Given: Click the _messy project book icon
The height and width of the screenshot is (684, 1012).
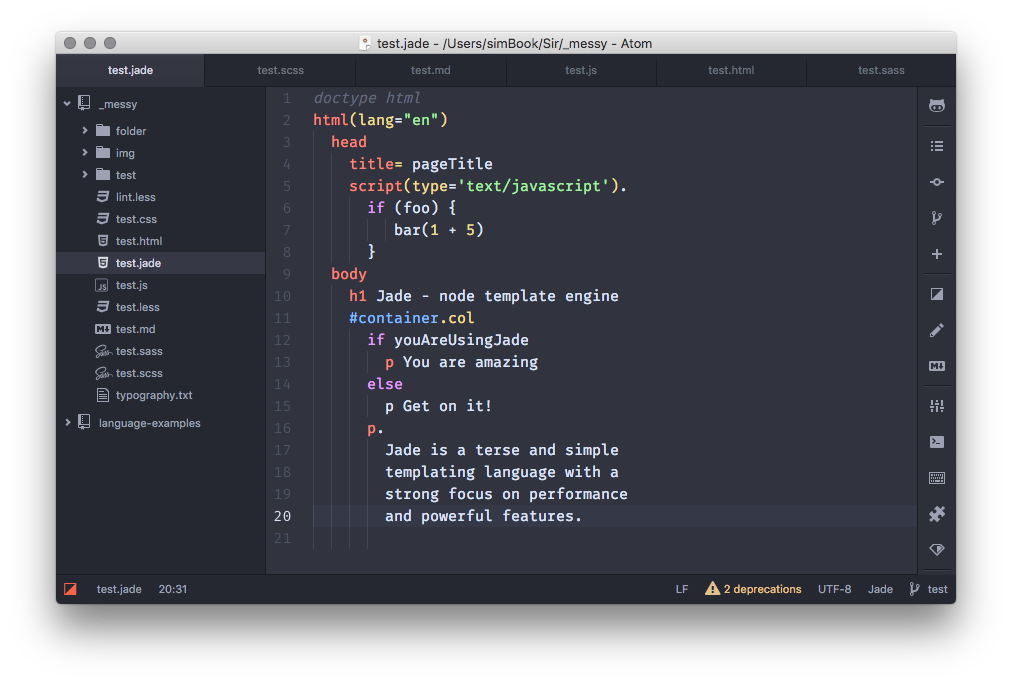Looking at the screenshot, I should point(85,103).
